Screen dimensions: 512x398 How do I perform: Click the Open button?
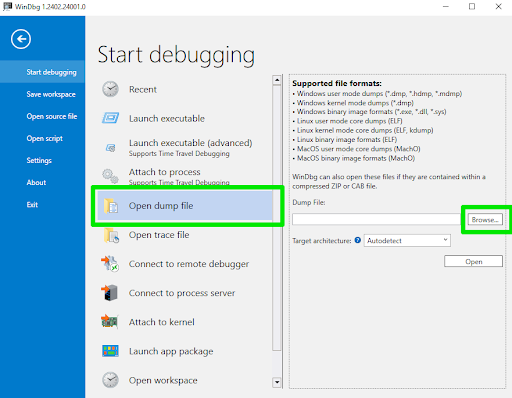tap(473, 261)
